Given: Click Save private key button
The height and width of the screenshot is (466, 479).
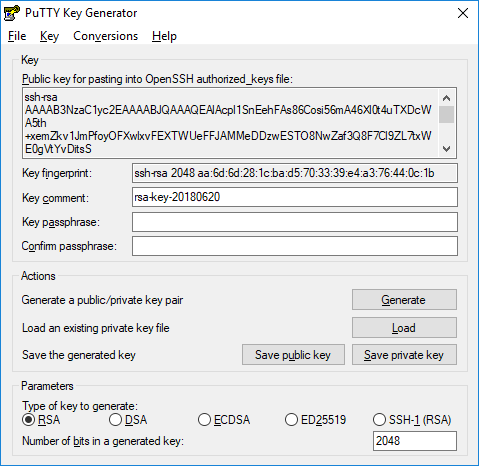Looking at the screenshot, I should click(x=404, y=355).
